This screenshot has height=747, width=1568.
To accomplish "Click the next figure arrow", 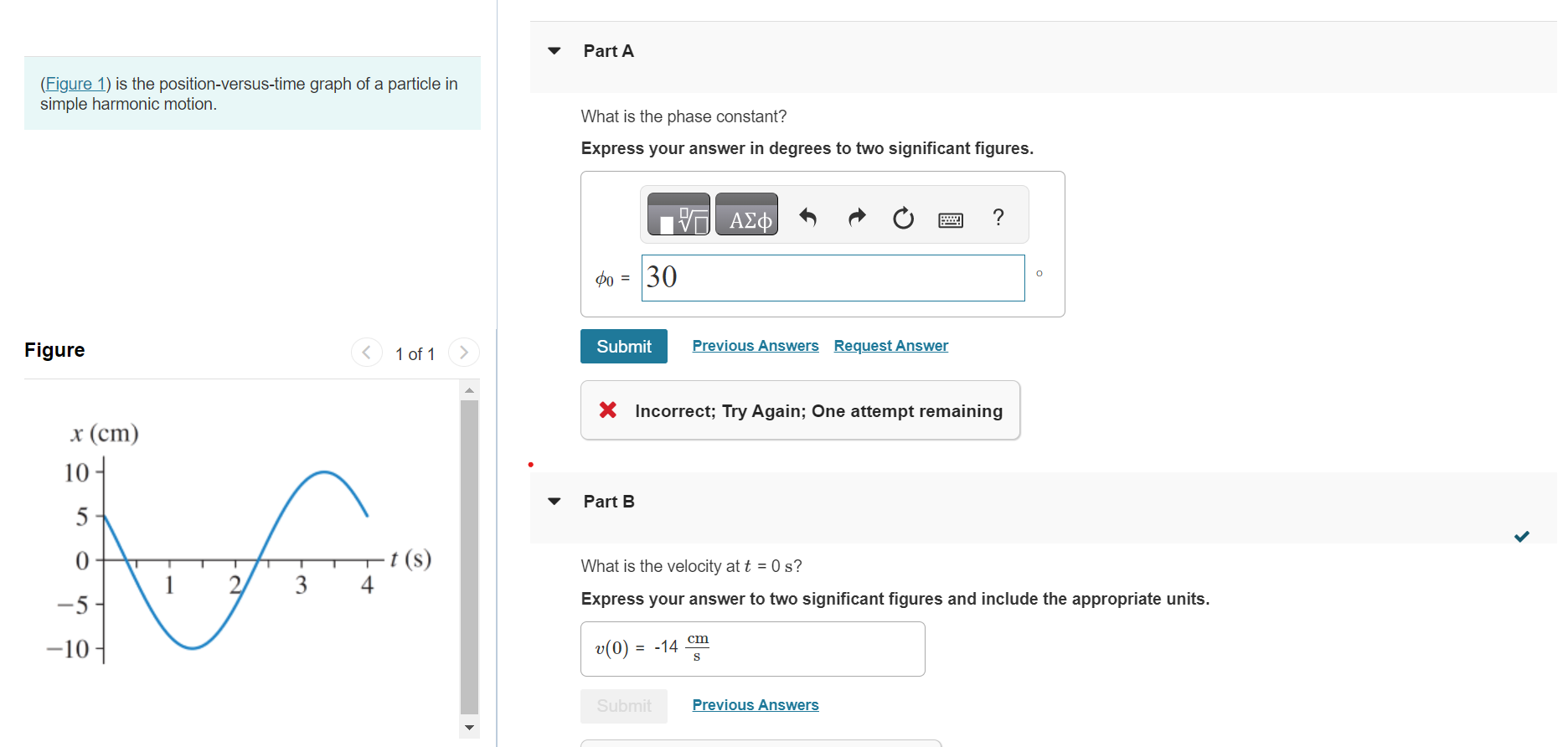I will tap(464, 352).
